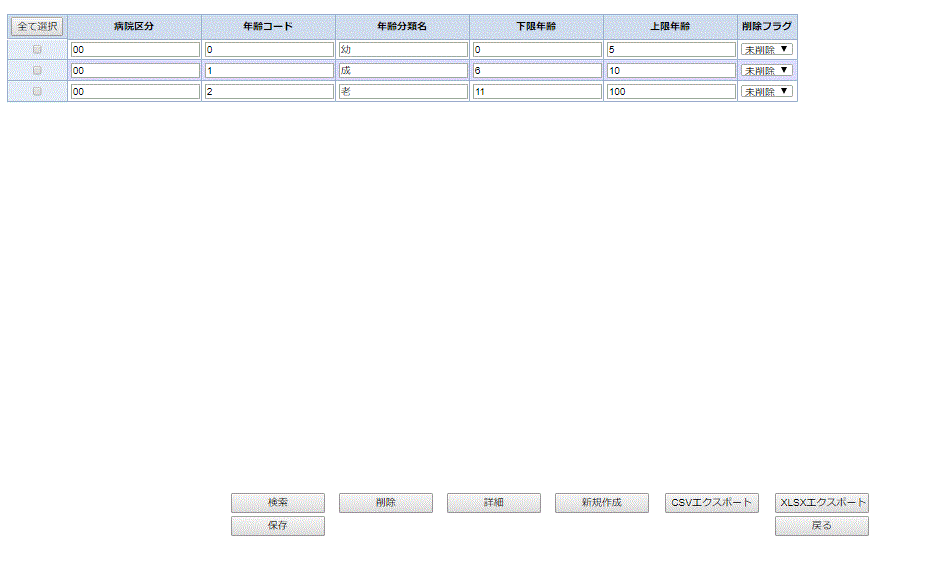934x578 pixels.
Task: Click the 戻る back button
Action: tap(822, 526)
